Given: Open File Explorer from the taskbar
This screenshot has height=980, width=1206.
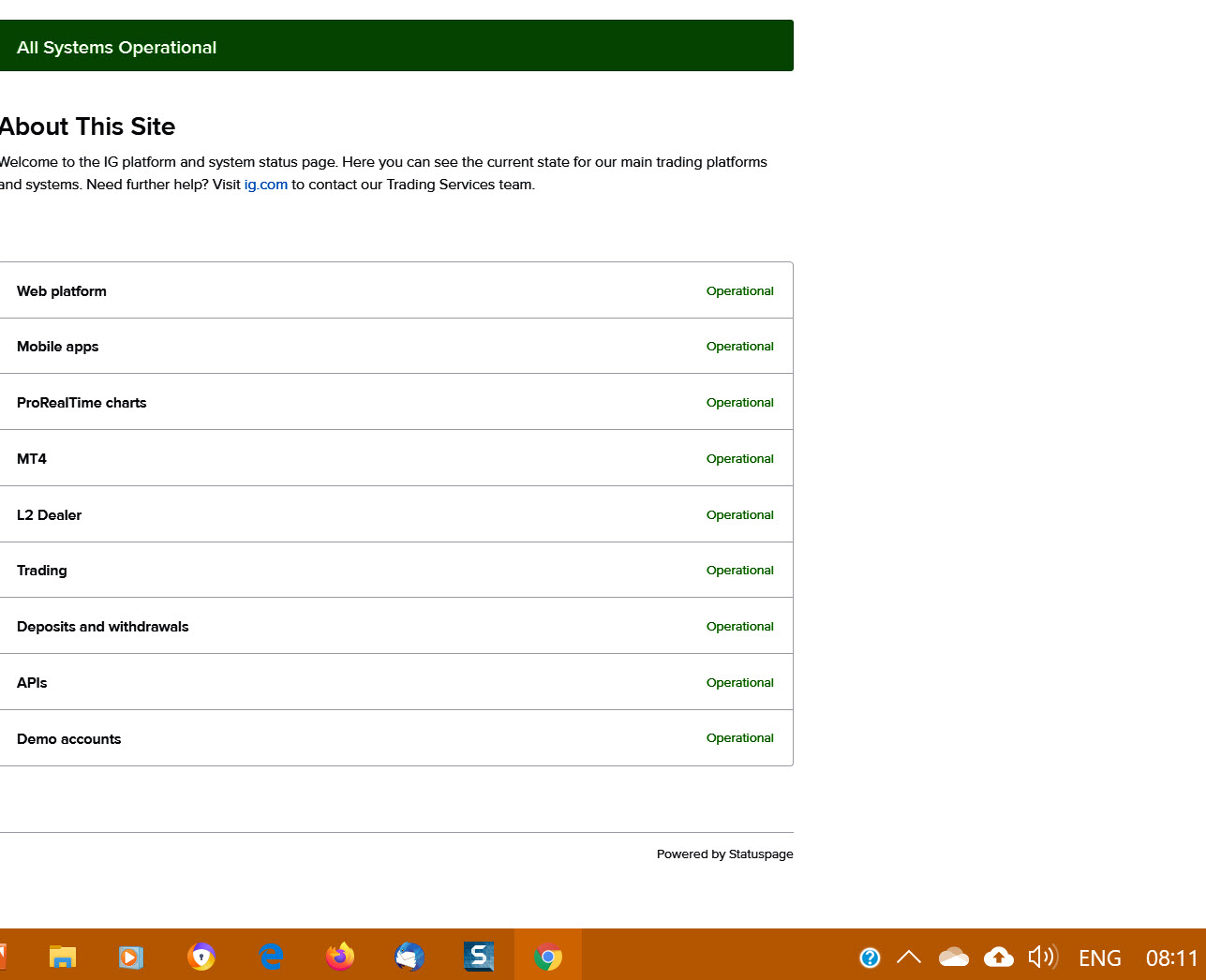Looking at the screenshot, I should click(63, 957).
